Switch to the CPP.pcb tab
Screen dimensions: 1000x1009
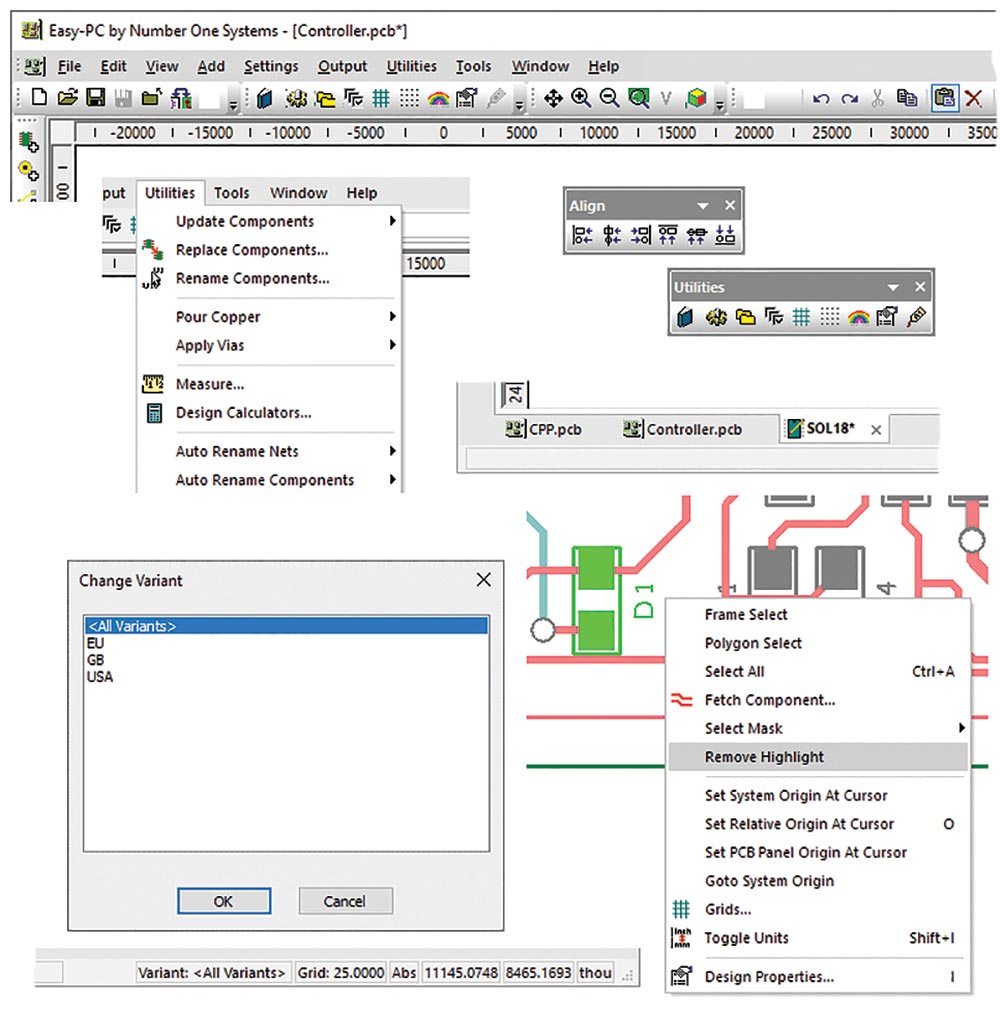[x=544, y=429]
